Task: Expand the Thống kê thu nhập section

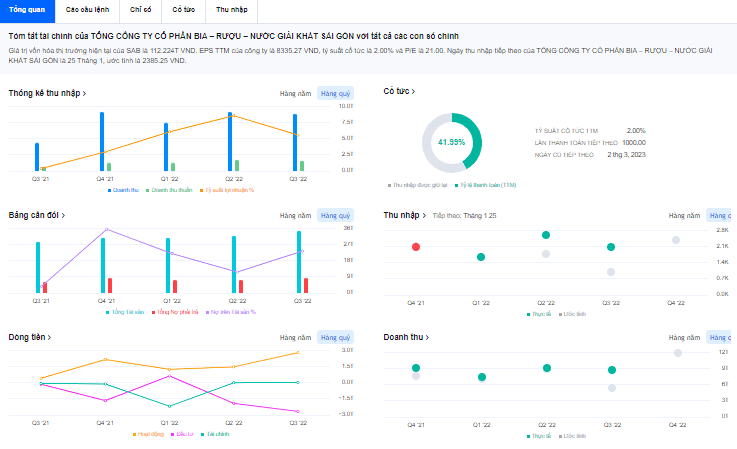Action: [47, 93]
